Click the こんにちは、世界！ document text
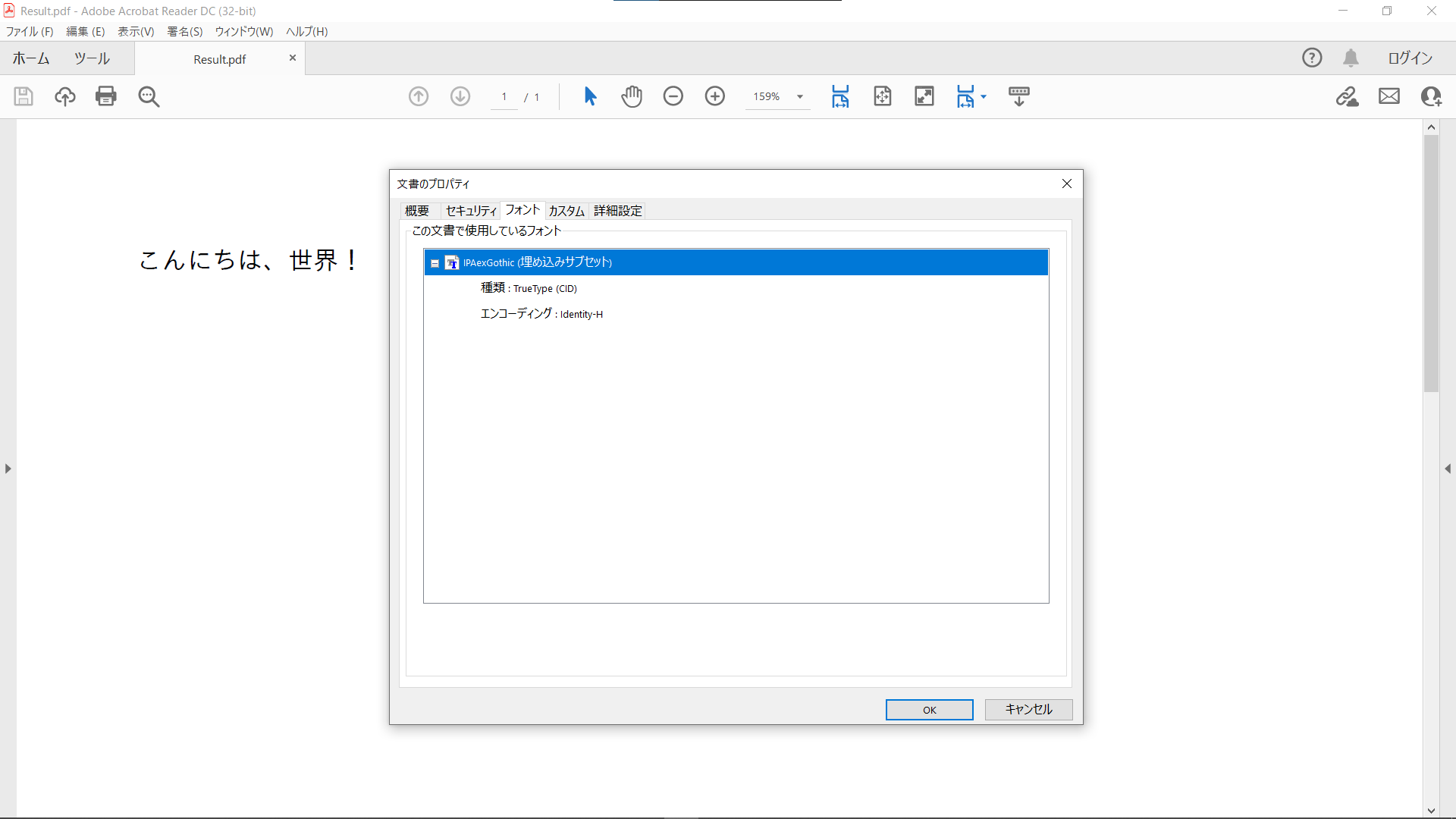1456x819 pixels. [x=249, y=260]
